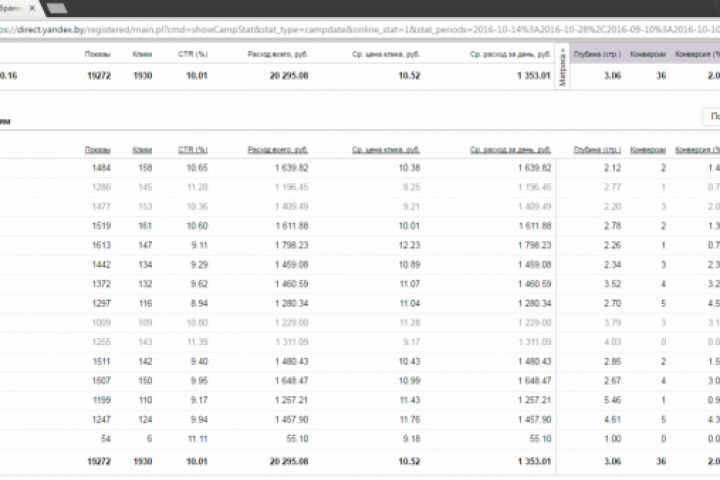Sort by underlined Ср. расход за день header

coord(510,150)
